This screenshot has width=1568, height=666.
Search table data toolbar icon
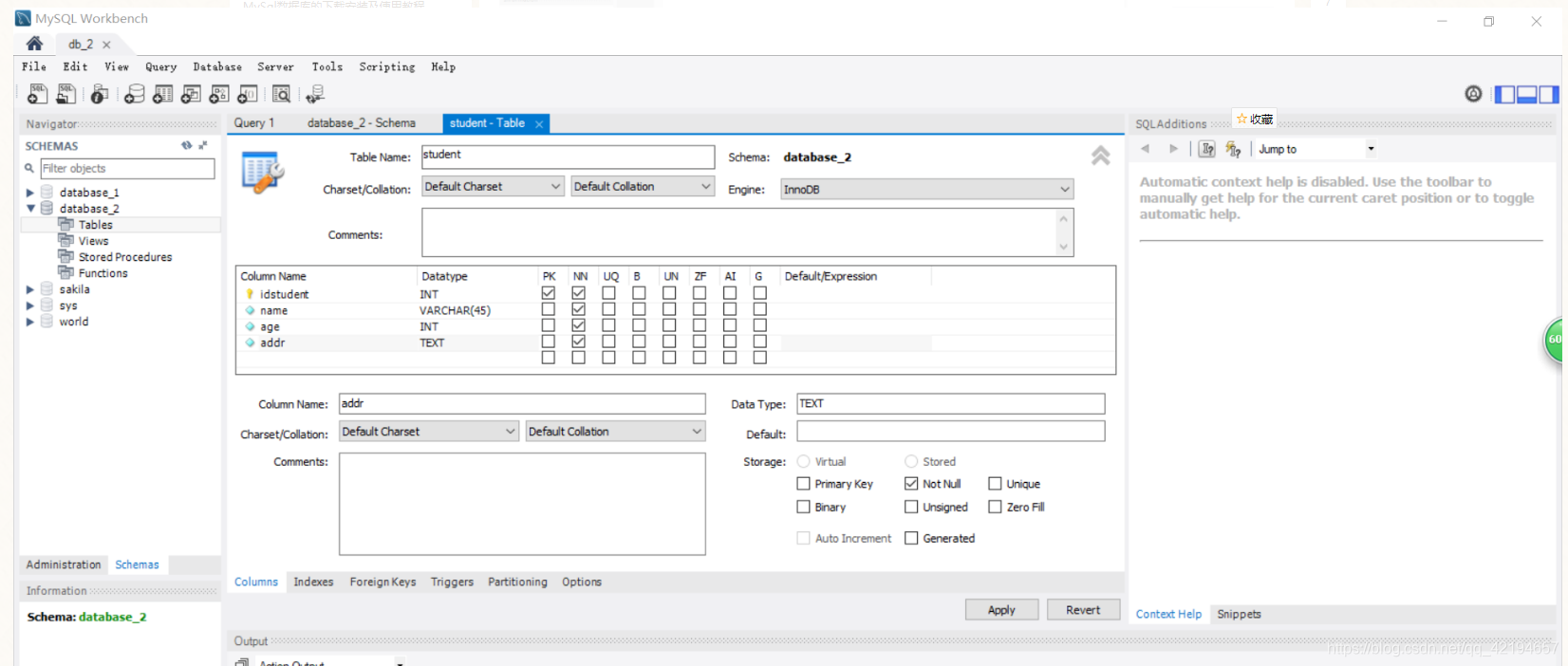(x=282, y=94)
